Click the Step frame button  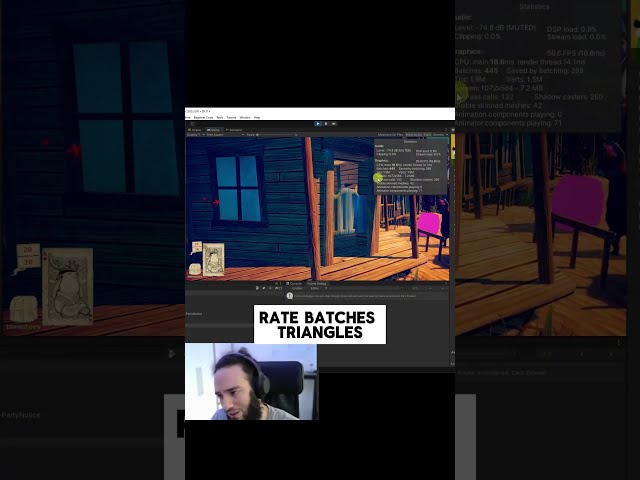click(x=333, y=124)
